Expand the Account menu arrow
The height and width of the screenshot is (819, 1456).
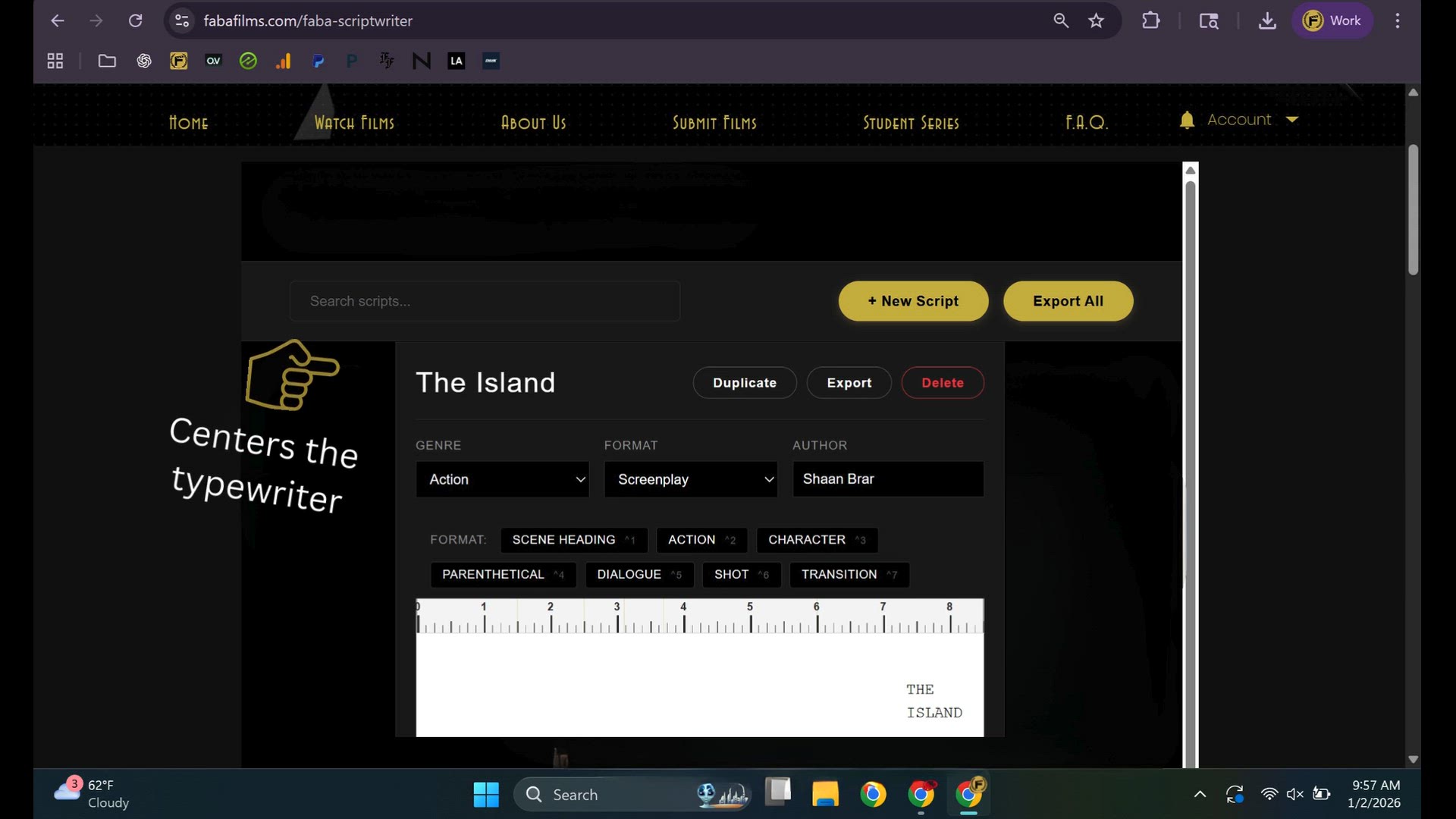(1292, 120)
